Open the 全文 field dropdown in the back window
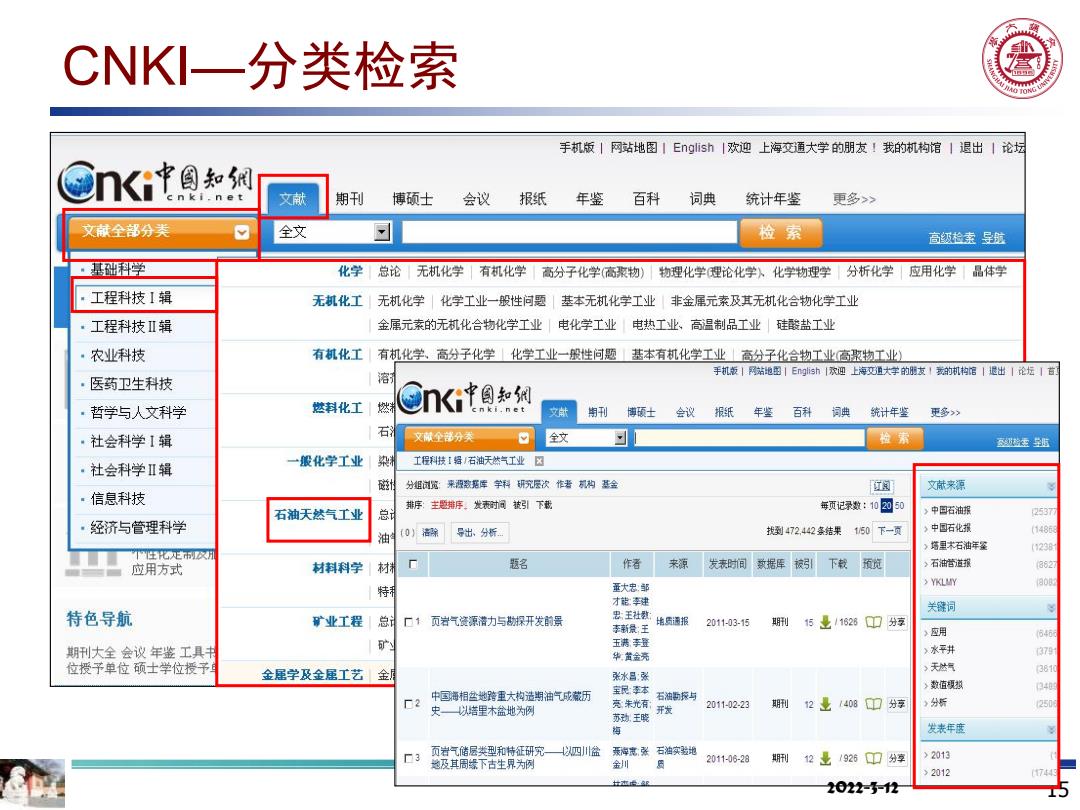 click(x=382, y=232)
